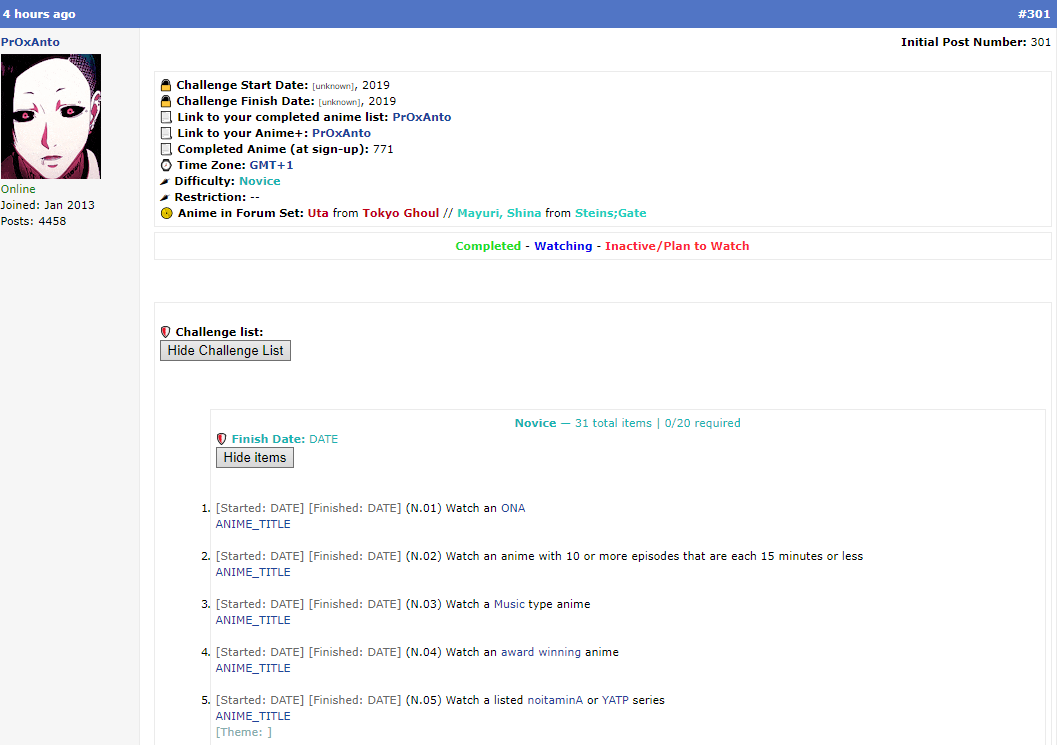Open PrOxAnto Anime+ link

[341, 133]
